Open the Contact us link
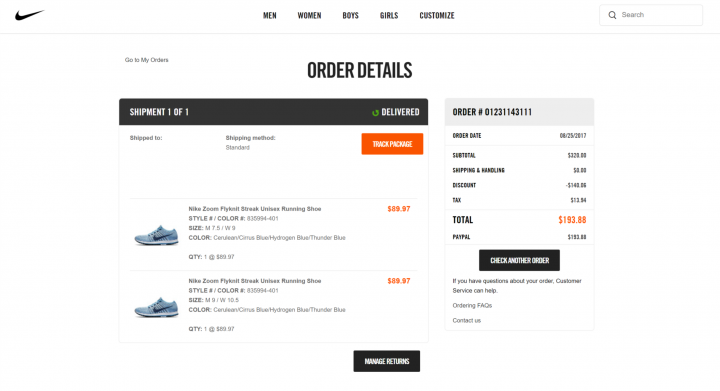720x391 pixels. point(467,320)
